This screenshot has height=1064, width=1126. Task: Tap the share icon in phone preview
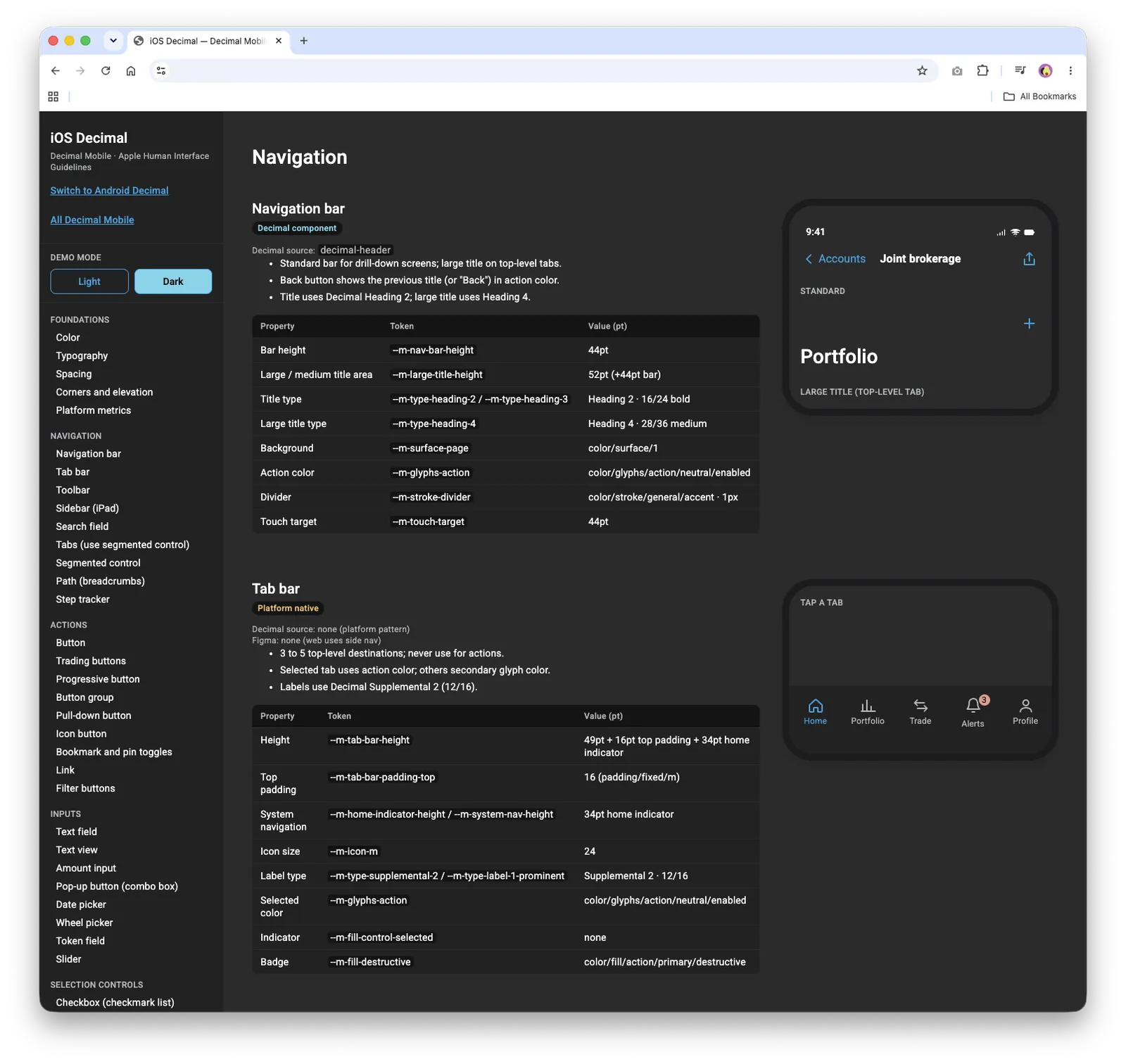pyautogui.click(x=1029, y=259)
